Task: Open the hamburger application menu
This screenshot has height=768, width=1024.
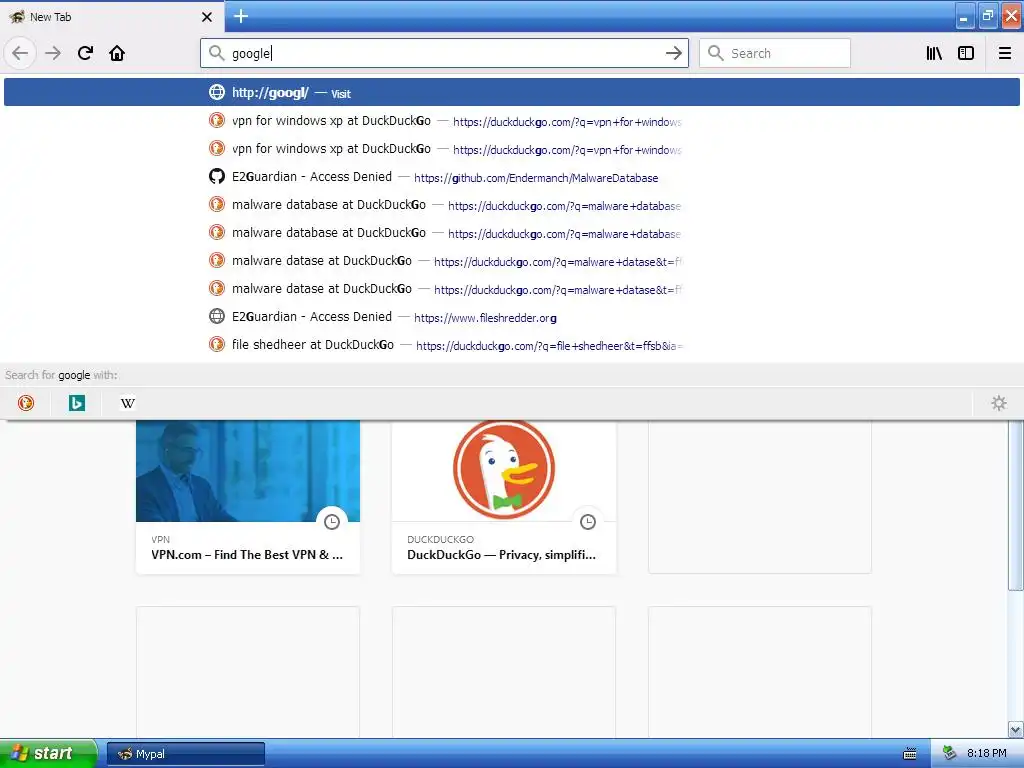Action: tap(1004, 53)
